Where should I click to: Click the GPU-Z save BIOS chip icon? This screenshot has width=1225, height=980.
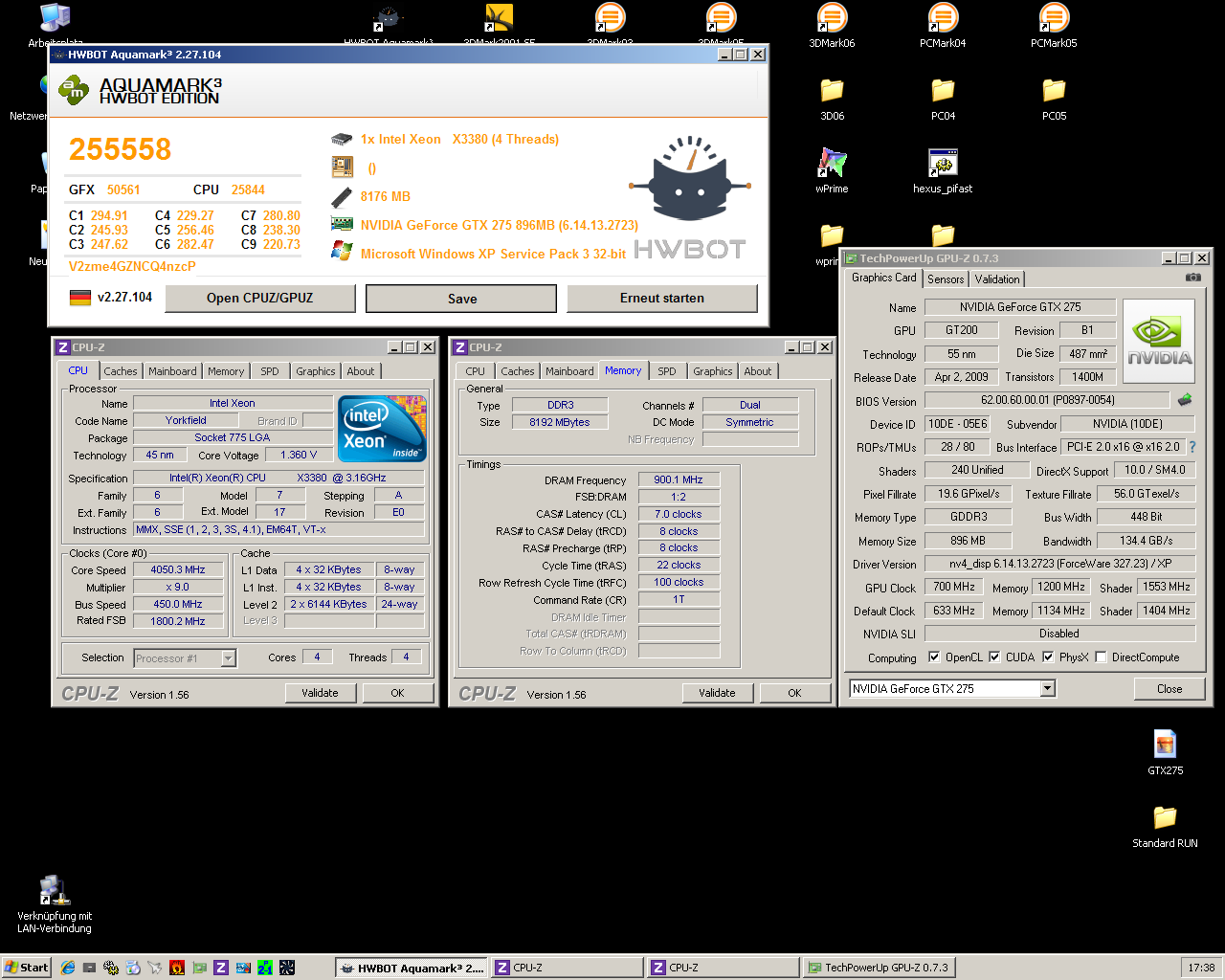point(1185,400)
